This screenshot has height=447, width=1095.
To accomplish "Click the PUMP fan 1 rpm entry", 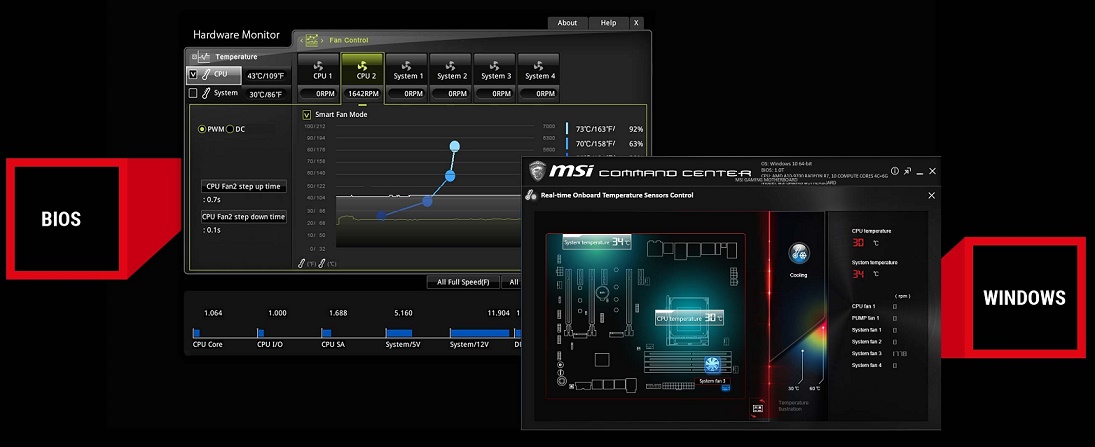I will point(874,318).
